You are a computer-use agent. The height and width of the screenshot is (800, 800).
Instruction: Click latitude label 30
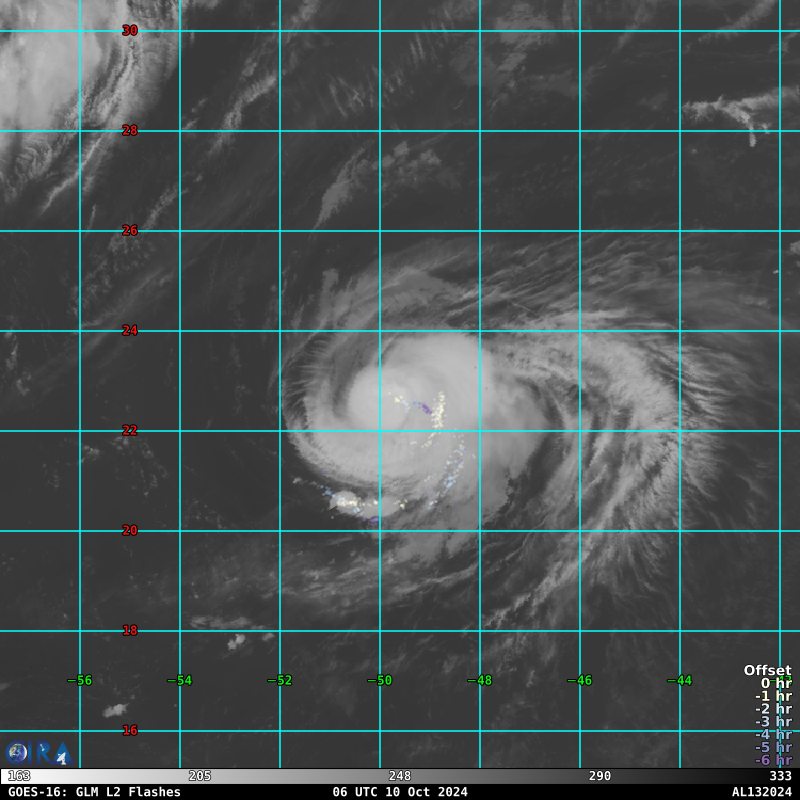click(x=130, y=31)
